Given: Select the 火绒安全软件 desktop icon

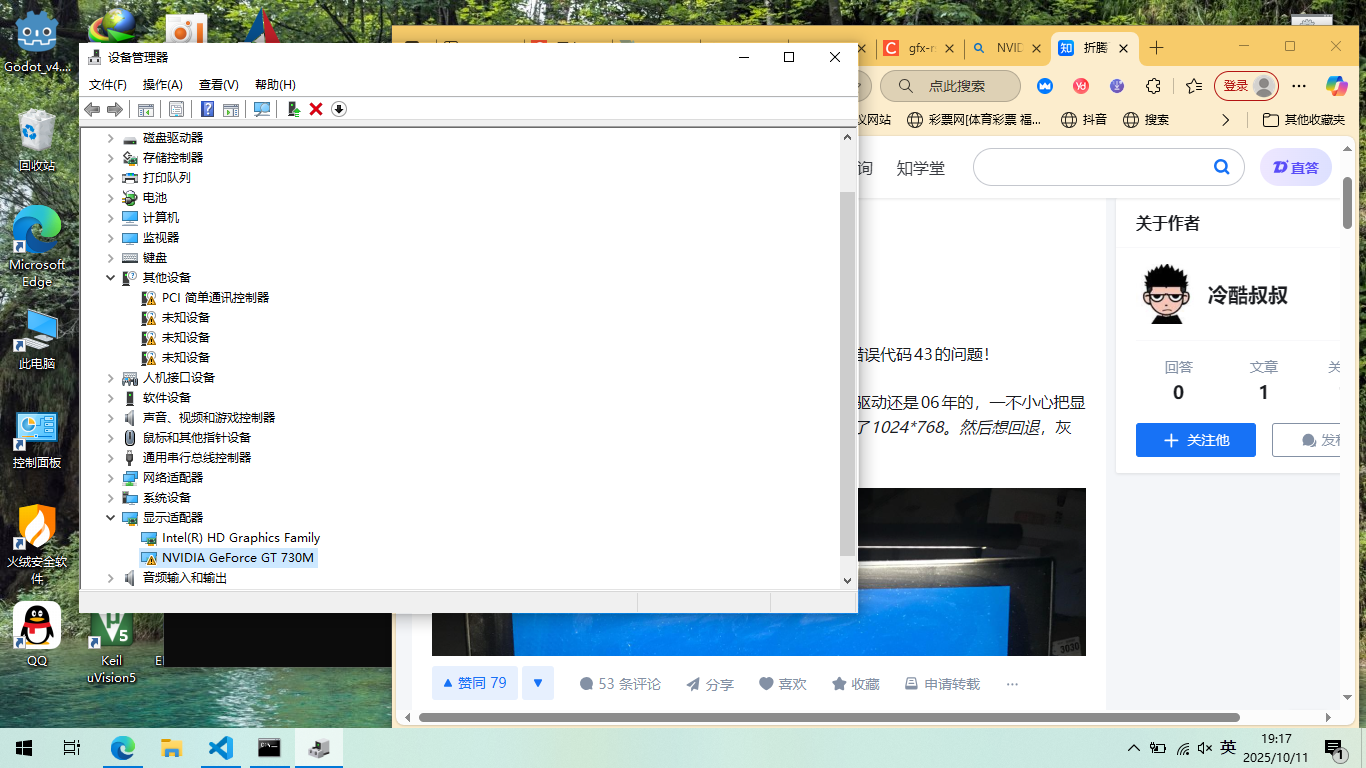Looking at the screenshot, I should tap(37, 545).
